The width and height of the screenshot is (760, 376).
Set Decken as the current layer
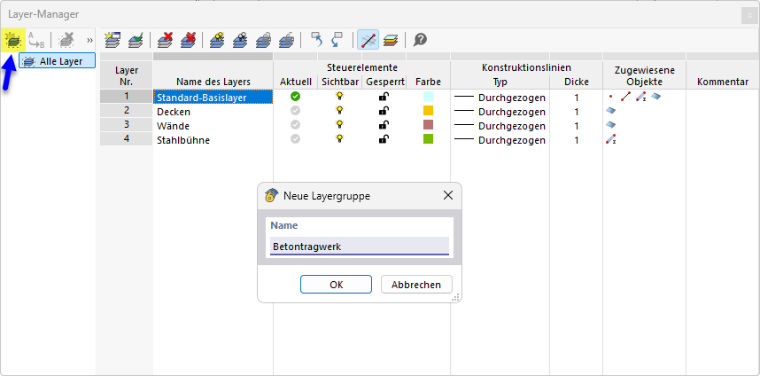tap(295, 111)
